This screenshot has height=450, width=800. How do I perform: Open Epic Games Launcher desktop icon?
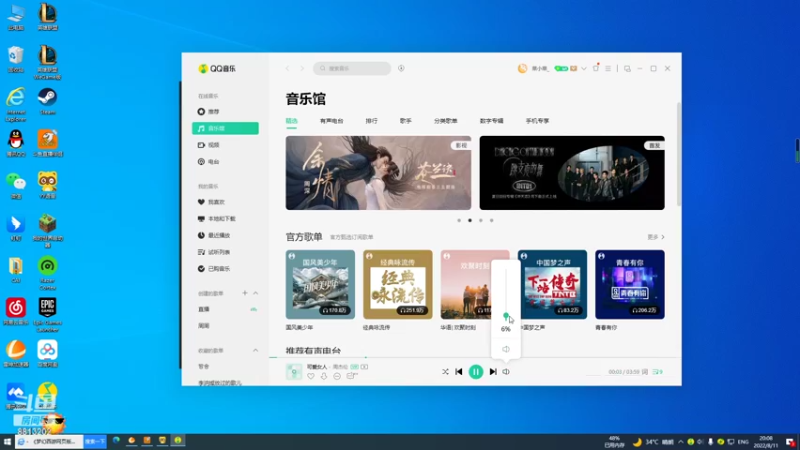tap(47, 315)
